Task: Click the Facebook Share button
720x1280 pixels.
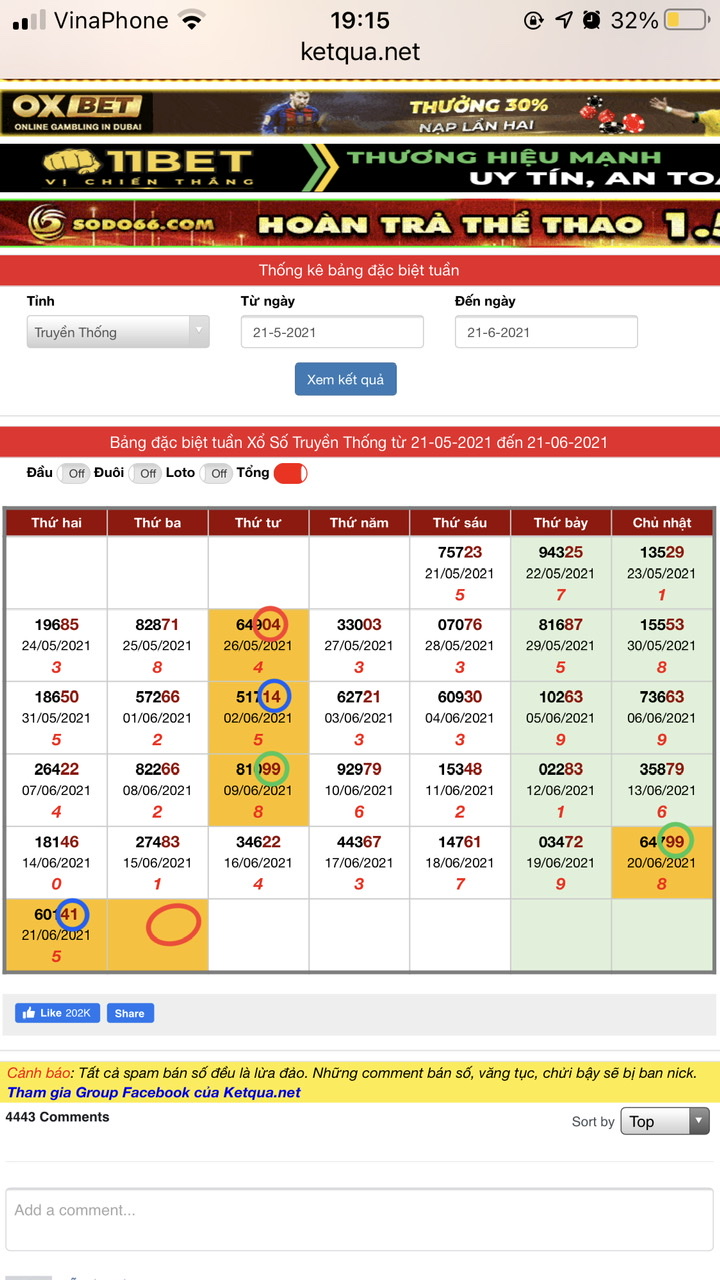Action: coord(130,1013)
